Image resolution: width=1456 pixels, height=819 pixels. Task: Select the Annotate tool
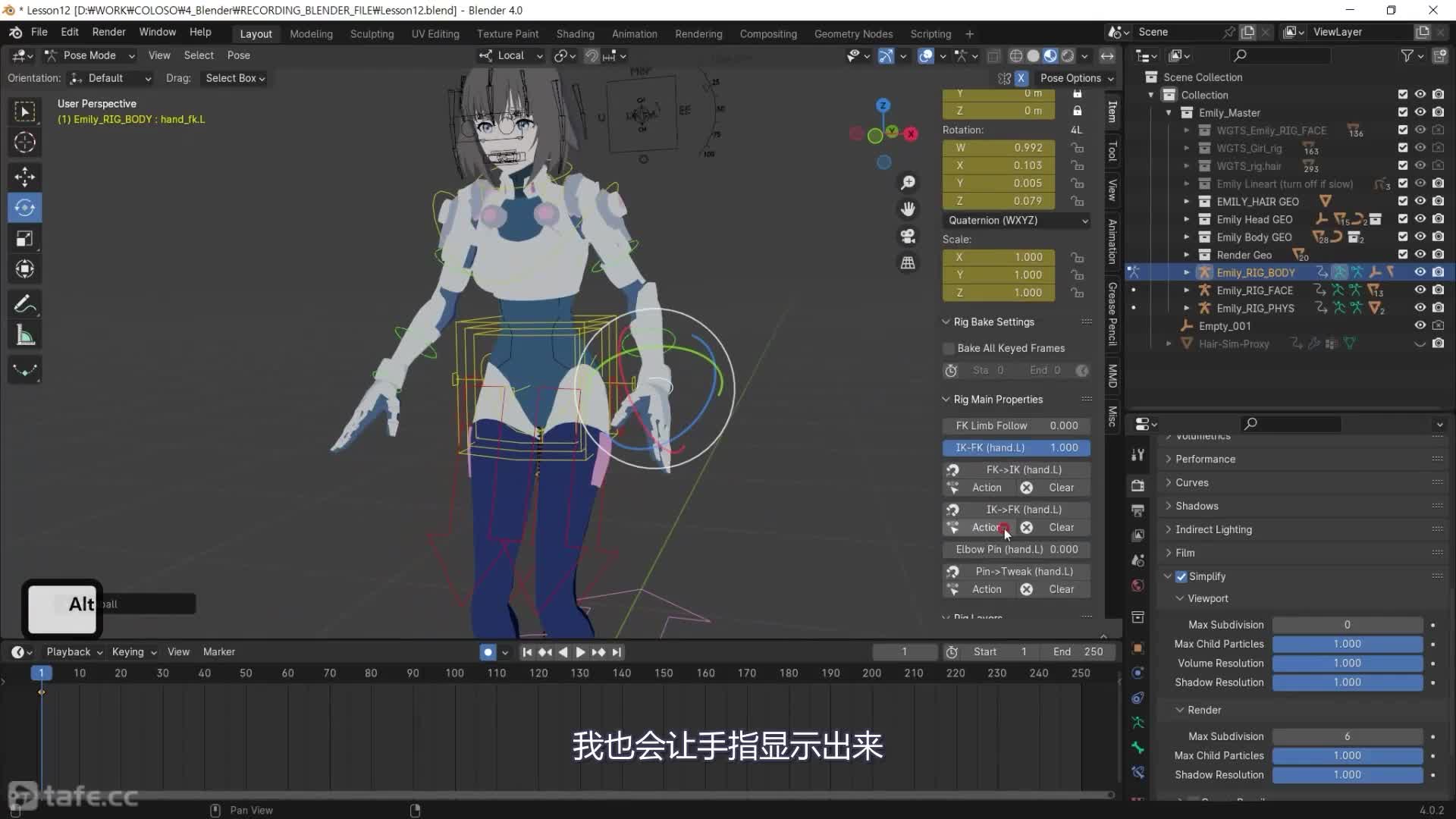click(x=25, y=304)
